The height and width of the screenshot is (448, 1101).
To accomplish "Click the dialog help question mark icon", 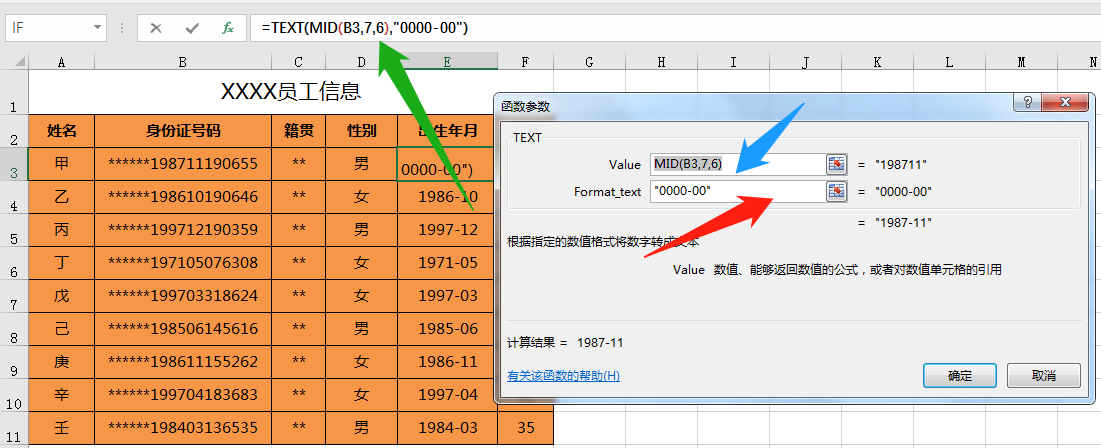I will (x=1028, y=103).
